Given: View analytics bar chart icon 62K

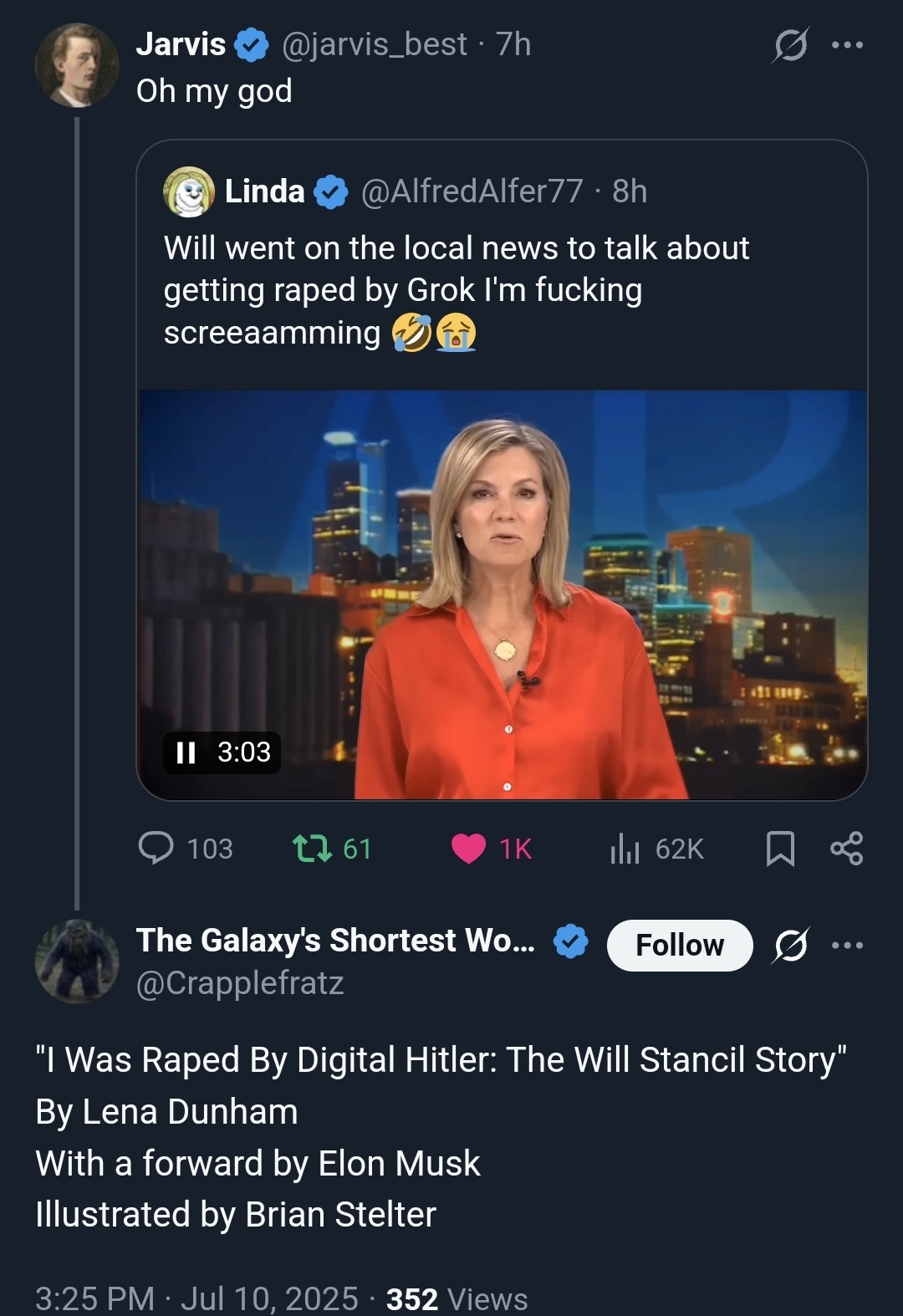Looking at the screenshot, I should (x=625, y=849).
